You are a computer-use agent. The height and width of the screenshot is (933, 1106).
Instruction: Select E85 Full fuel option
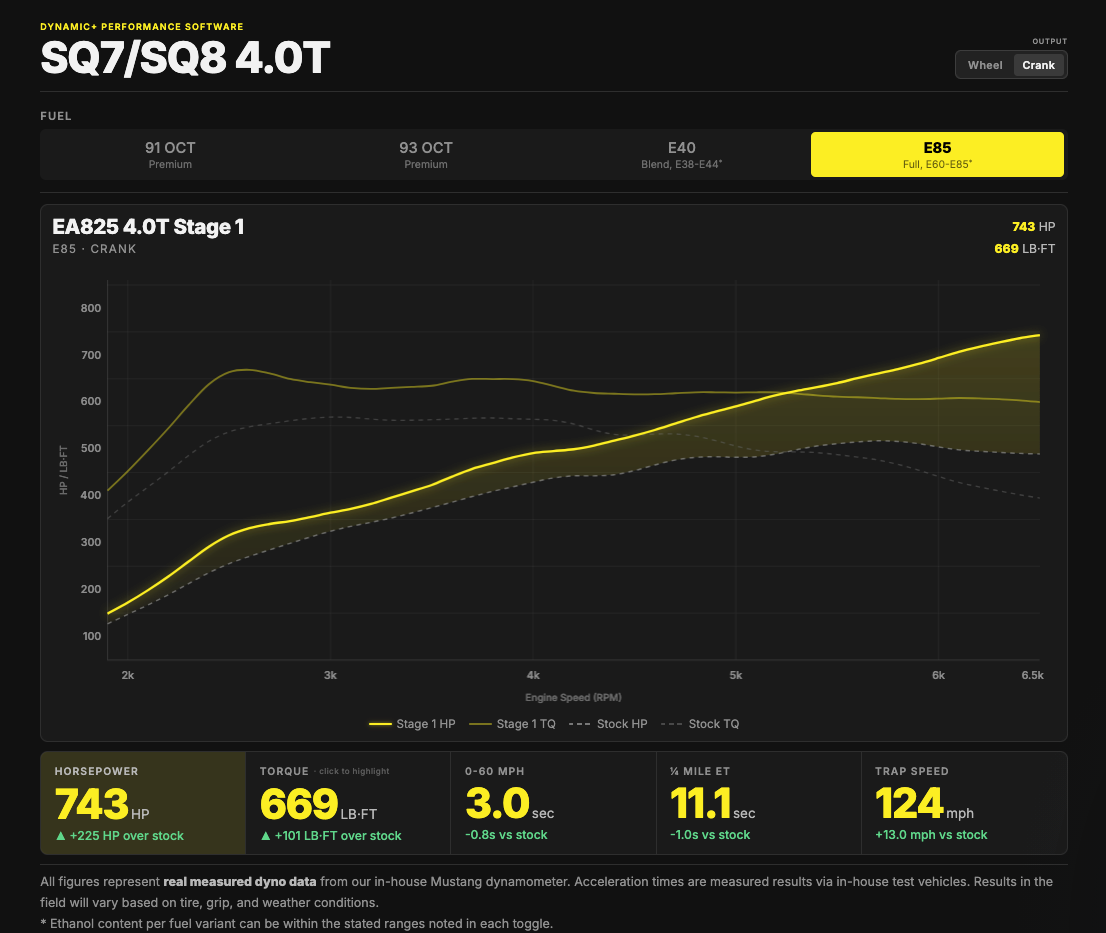tap(937, 154)
